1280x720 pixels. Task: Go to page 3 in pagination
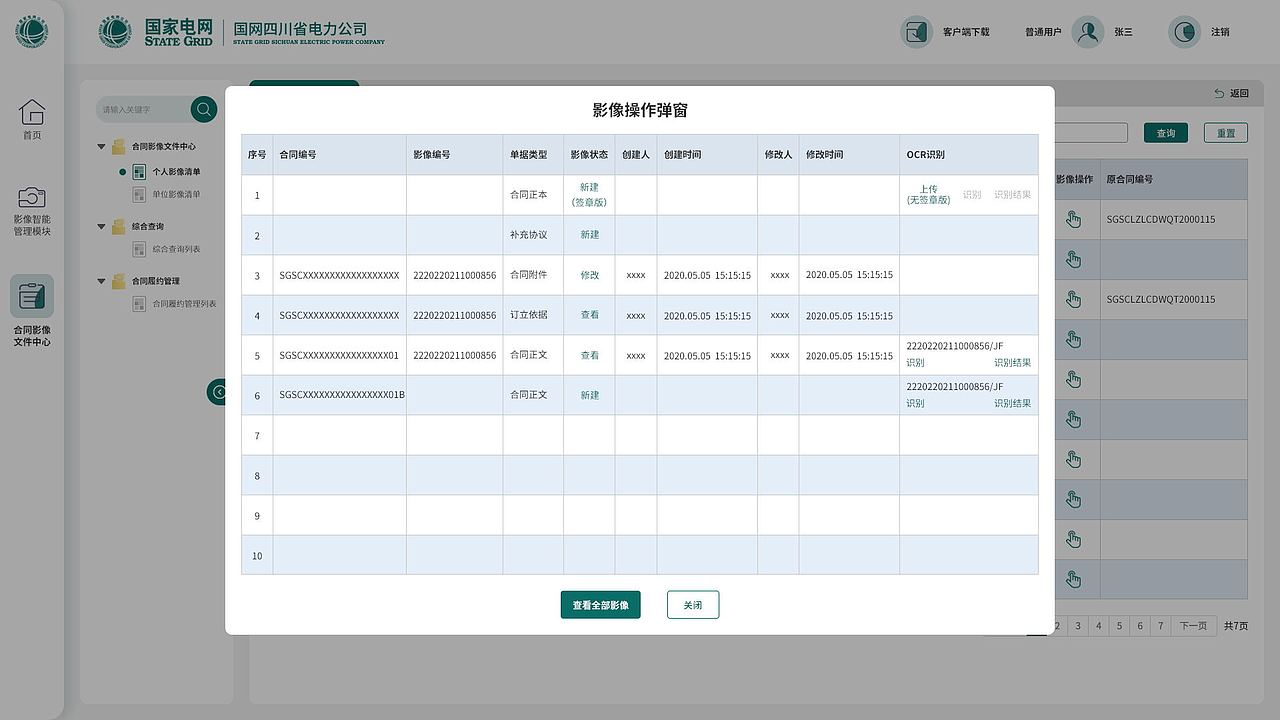pyautogui.click(x=1078, y=626)
